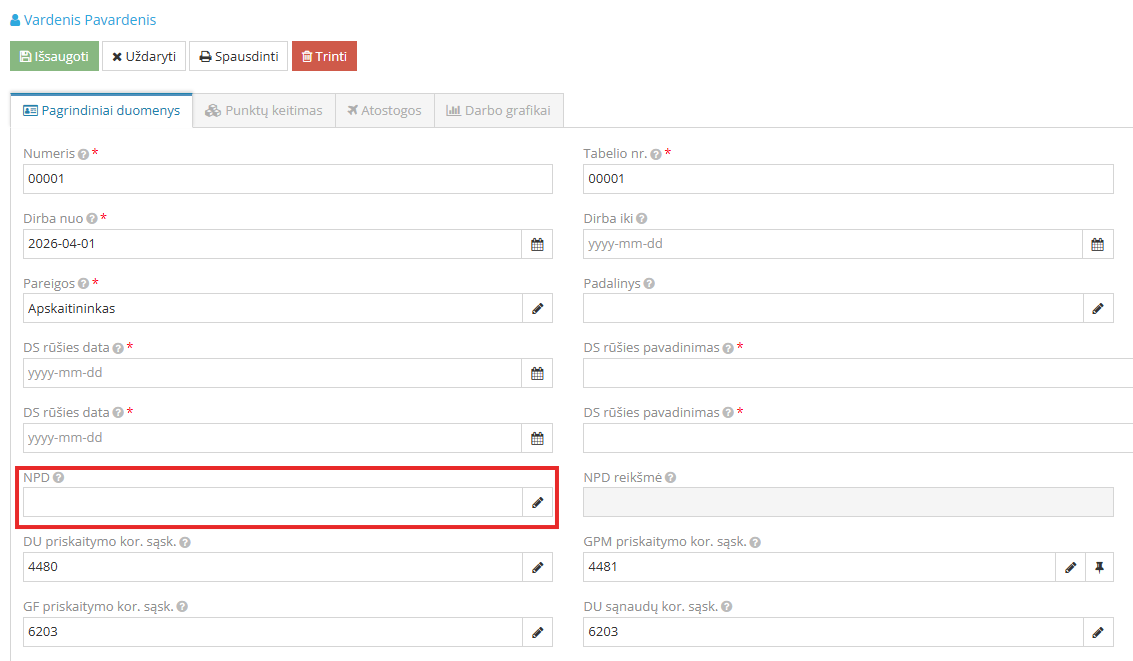Open calendar for lower DS rūšies data
The height and width of the screenshot is (661, 1133).
coord(537,438)
